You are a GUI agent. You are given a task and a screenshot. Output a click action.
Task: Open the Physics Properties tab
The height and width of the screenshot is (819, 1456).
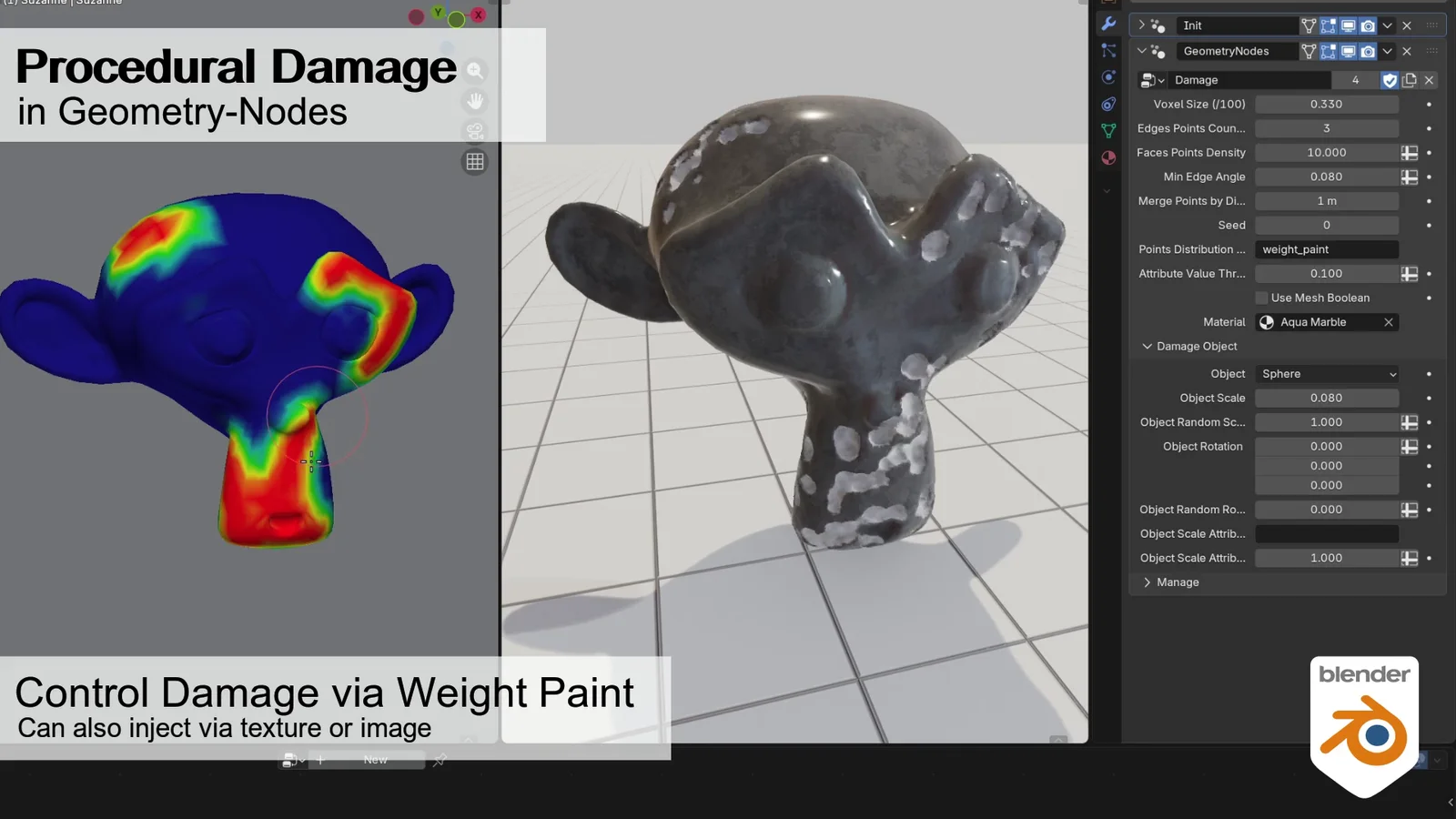tap(1108, 77)
